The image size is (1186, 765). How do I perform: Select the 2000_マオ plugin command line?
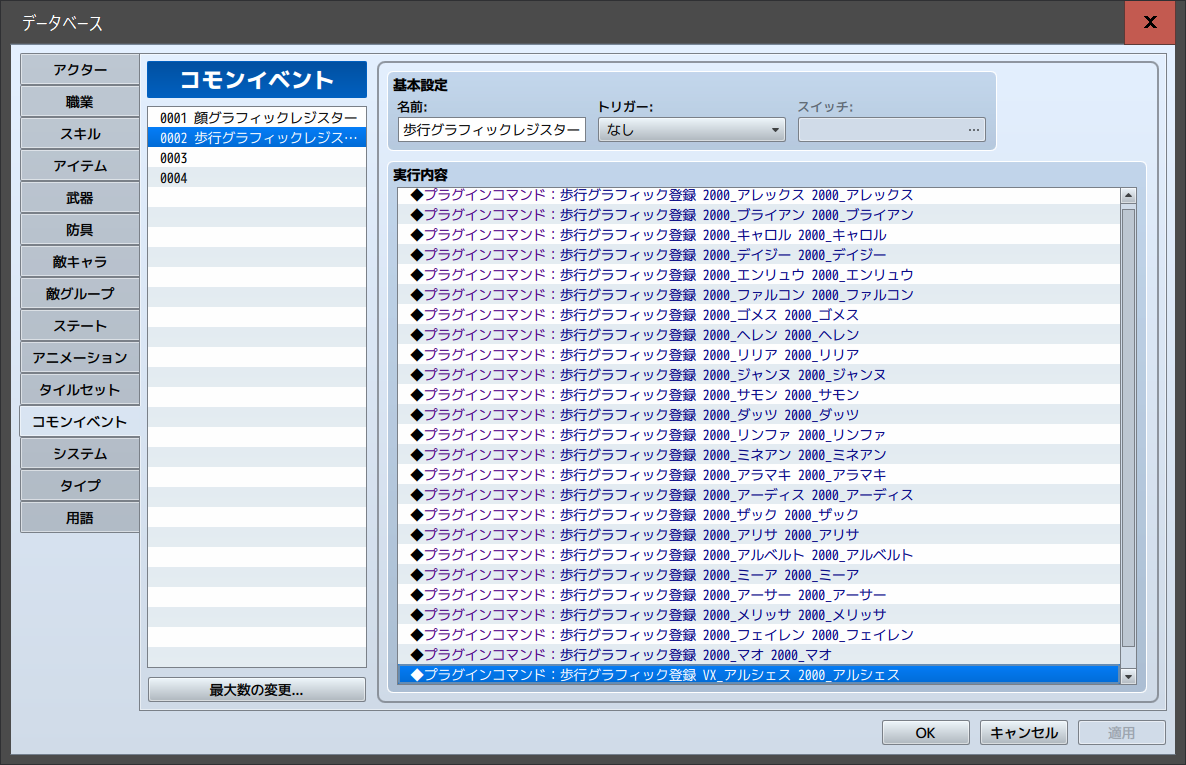(x=759, y=655)
